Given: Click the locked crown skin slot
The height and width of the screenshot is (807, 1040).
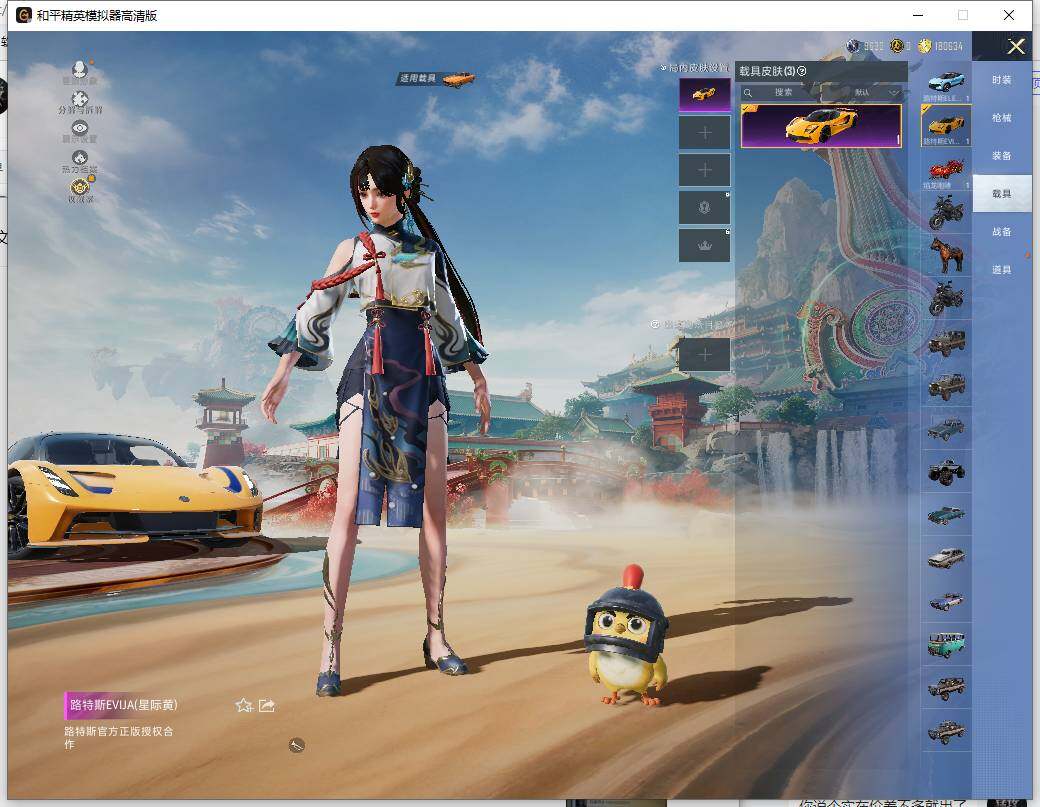Looking at the screenshot, I should click(704, 245).
